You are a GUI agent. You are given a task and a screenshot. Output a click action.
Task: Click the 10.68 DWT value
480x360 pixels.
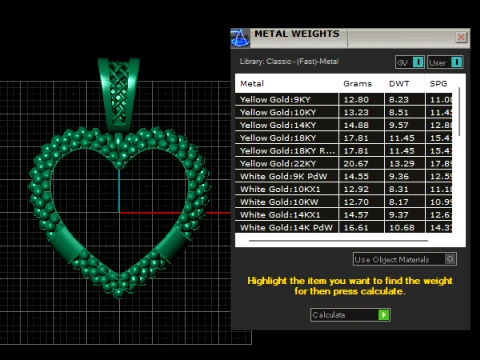click(x=402, y=228)
